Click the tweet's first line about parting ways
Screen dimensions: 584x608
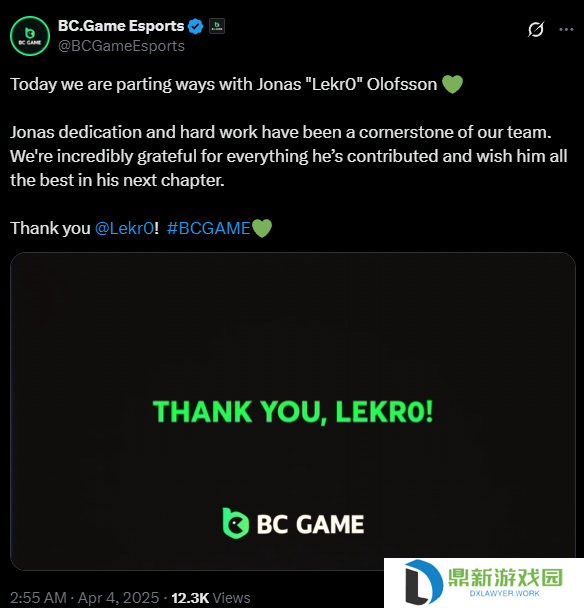click(223, 85)
